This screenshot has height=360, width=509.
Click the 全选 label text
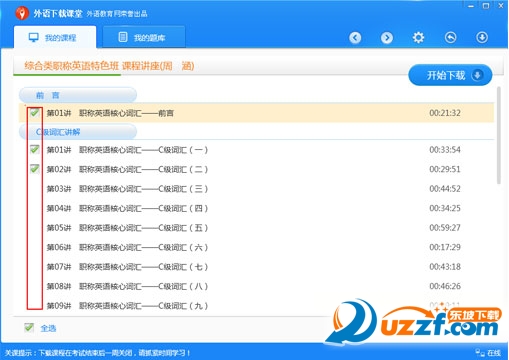tap(48, 328)
